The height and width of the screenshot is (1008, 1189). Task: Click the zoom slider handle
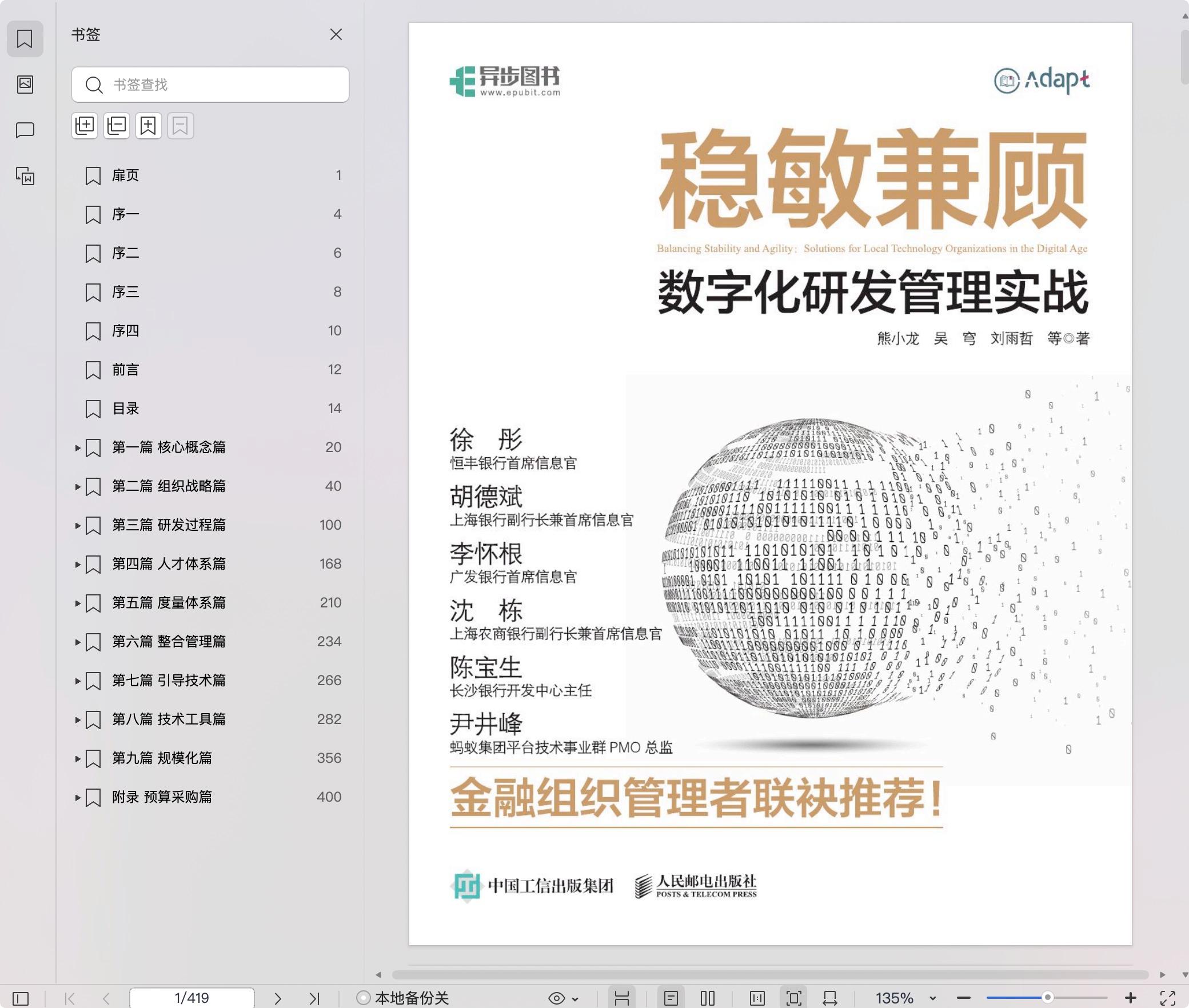[1047, 998]
